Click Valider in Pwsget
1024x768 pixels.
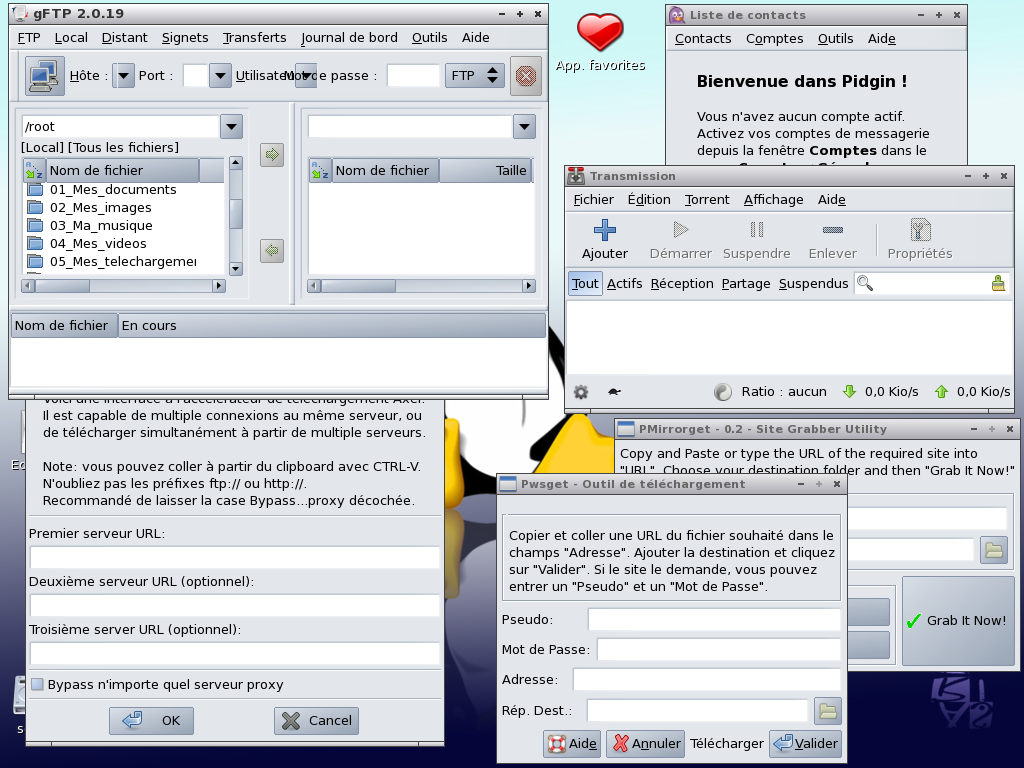click(x=805, y=744)
